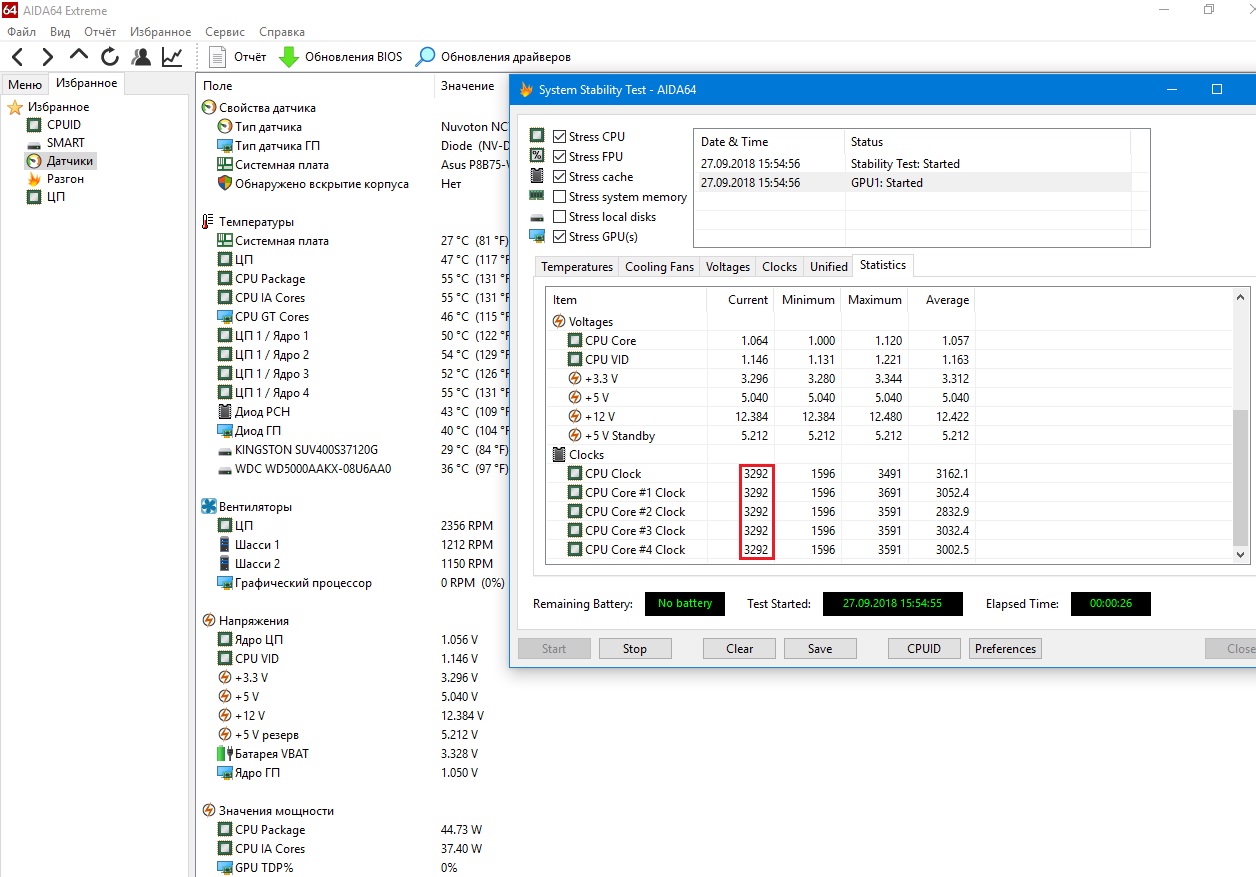
Task: Click the Statistics list vertical scrollbar thumb
Action: pos(1241,476)
